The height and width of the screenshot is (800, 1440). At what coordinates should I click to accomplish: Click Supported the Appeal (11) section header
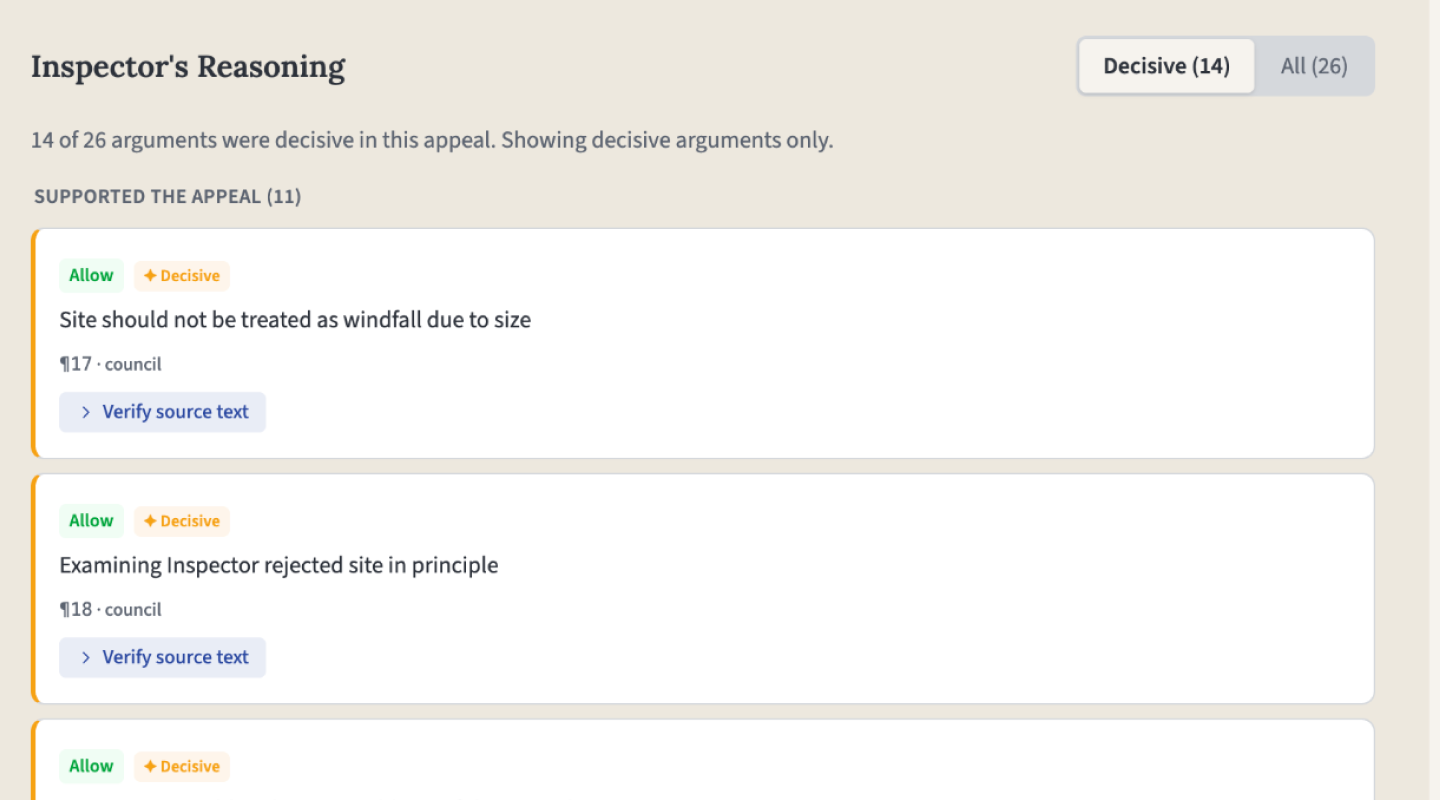tap(167, 196)
